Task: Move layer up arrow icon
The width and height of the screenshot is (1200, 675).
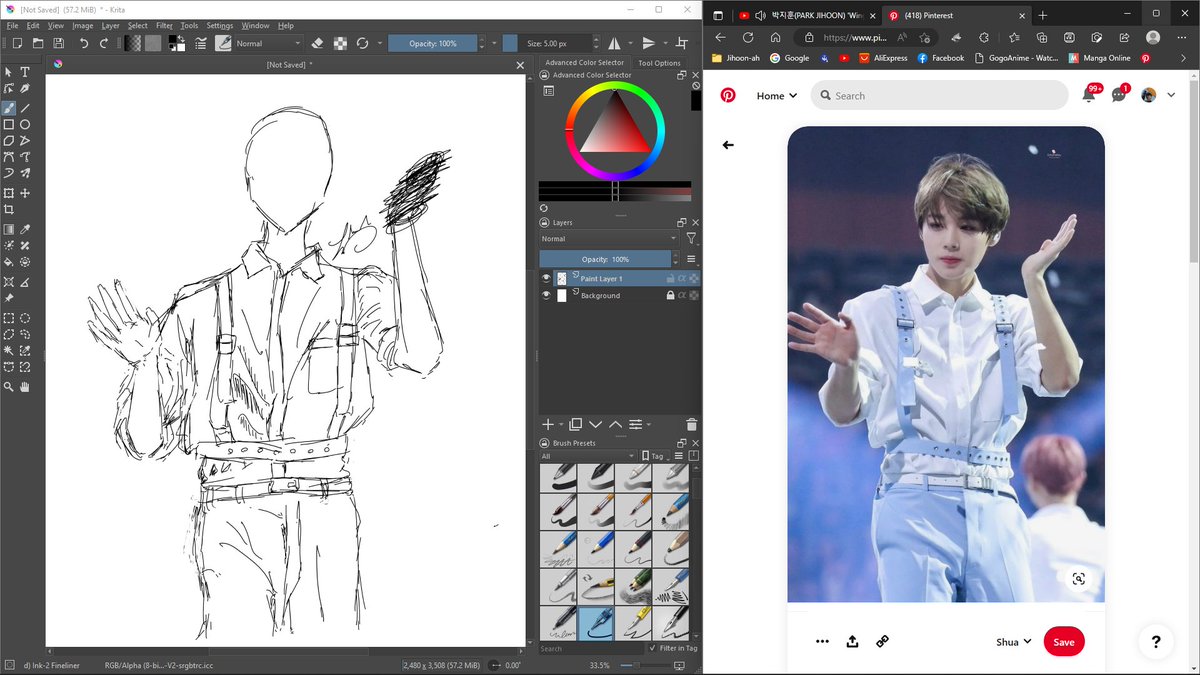Action: 615,424
